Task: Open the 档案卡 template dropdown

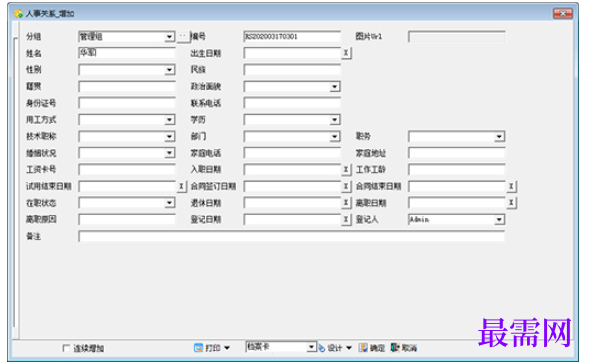Action: coord(311,347)
